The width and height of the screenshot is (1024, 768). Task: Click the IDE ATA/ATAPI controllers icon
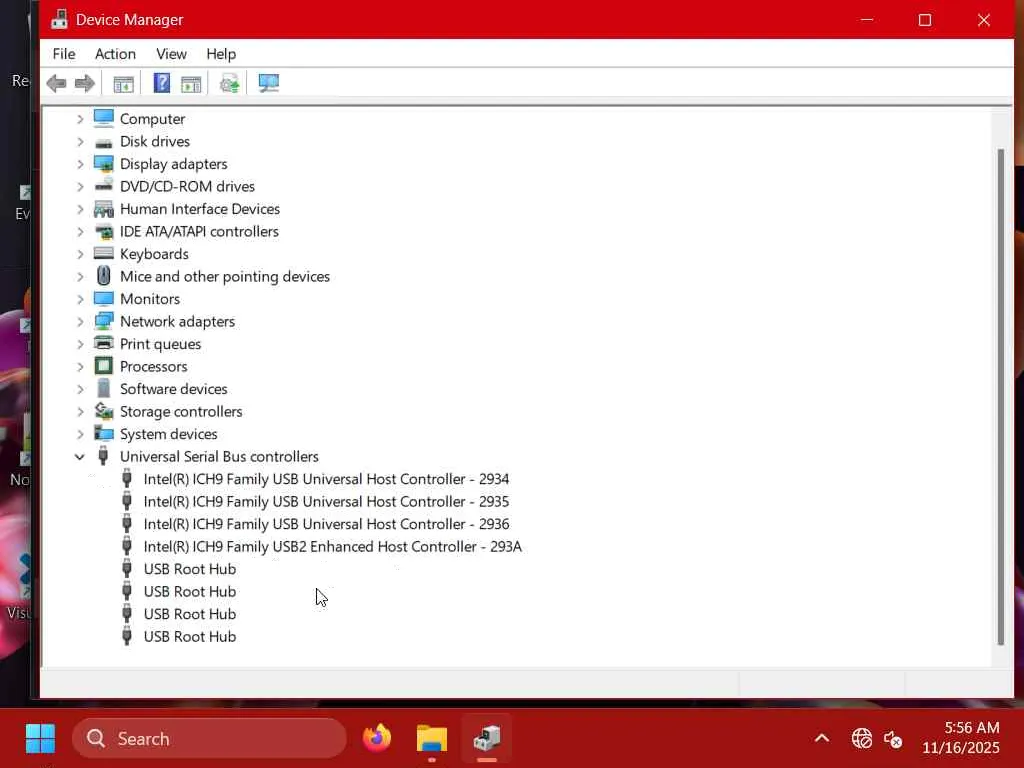pyautogui.click(x=103, y=231)
